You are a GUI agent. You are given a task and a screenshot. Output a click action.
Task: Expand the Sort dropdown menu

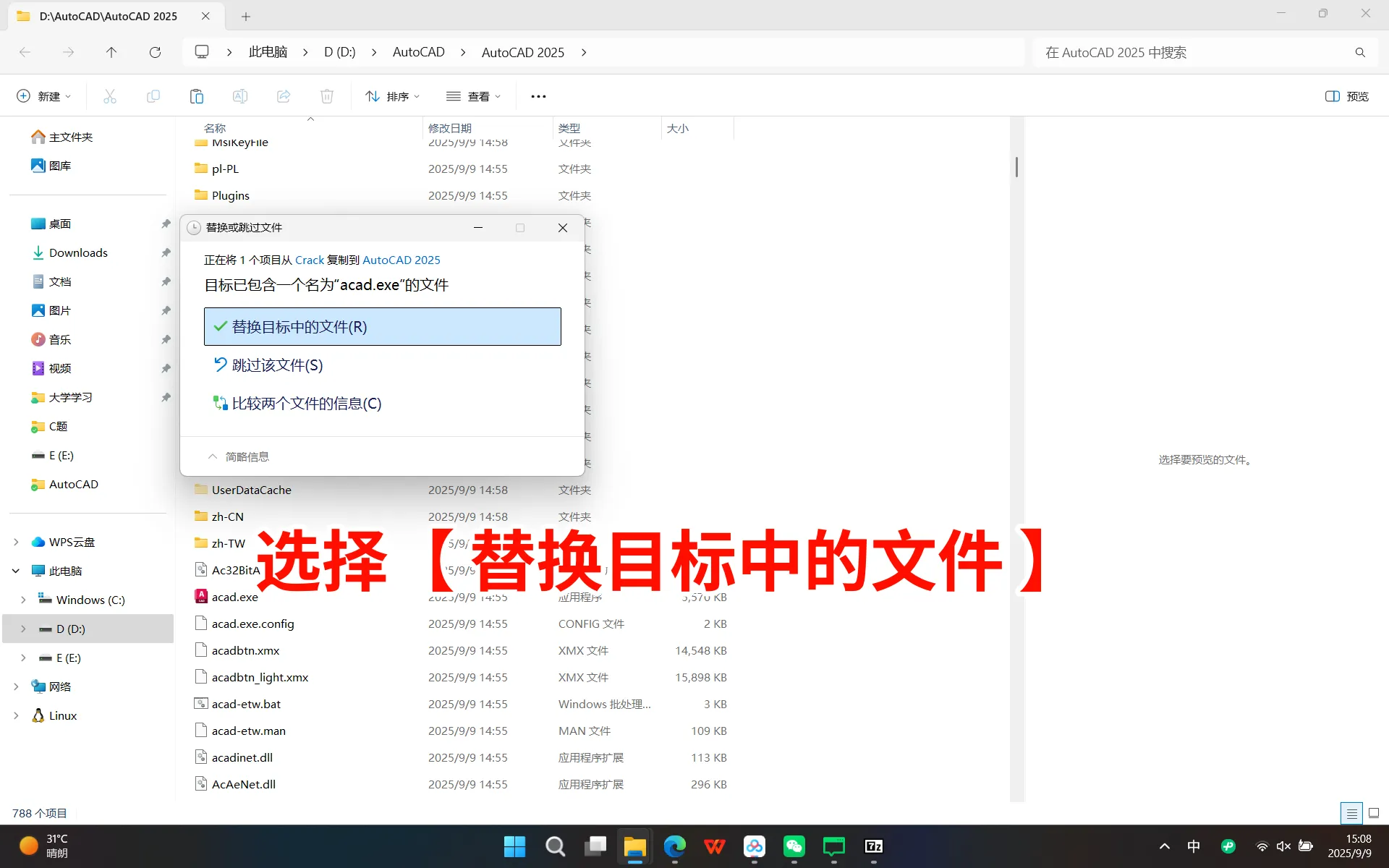393,96
